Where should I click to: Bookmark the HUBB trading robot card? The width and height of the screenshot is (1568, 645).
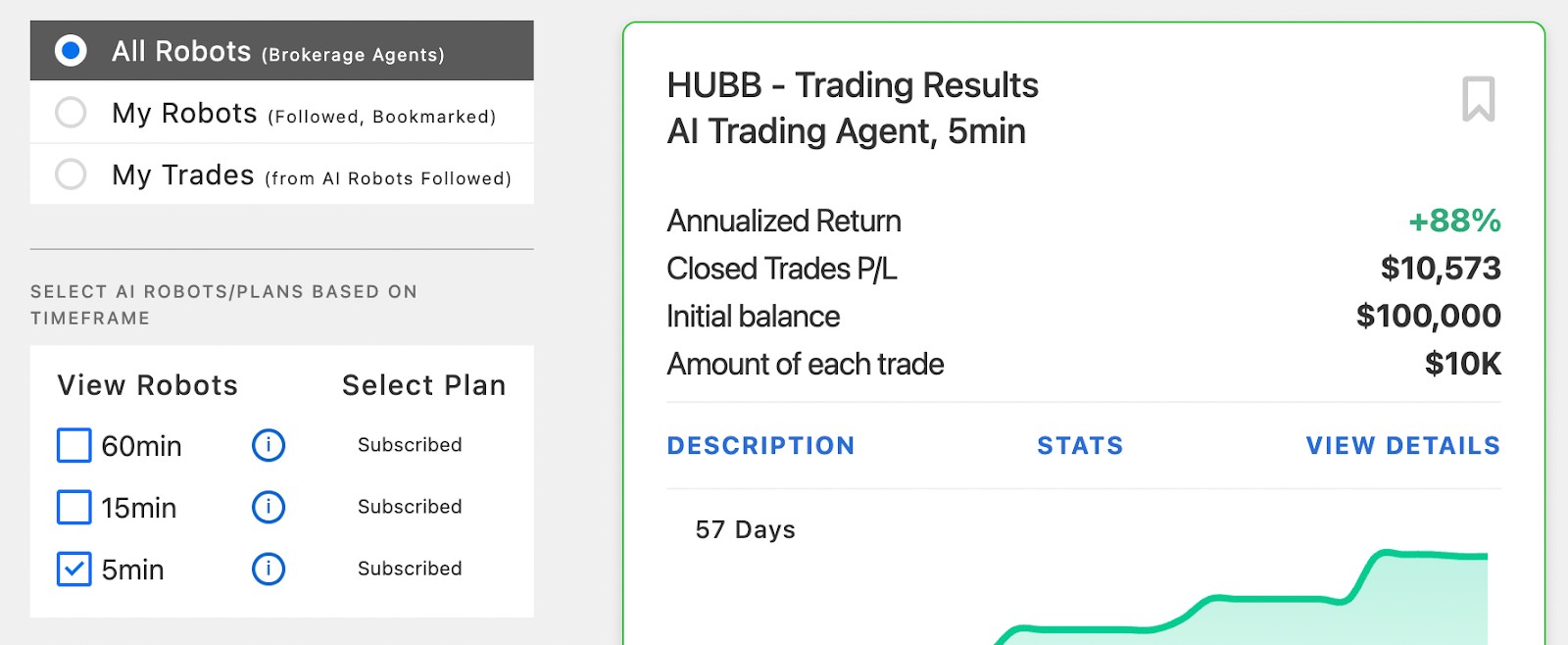(x=1478, y=99)
